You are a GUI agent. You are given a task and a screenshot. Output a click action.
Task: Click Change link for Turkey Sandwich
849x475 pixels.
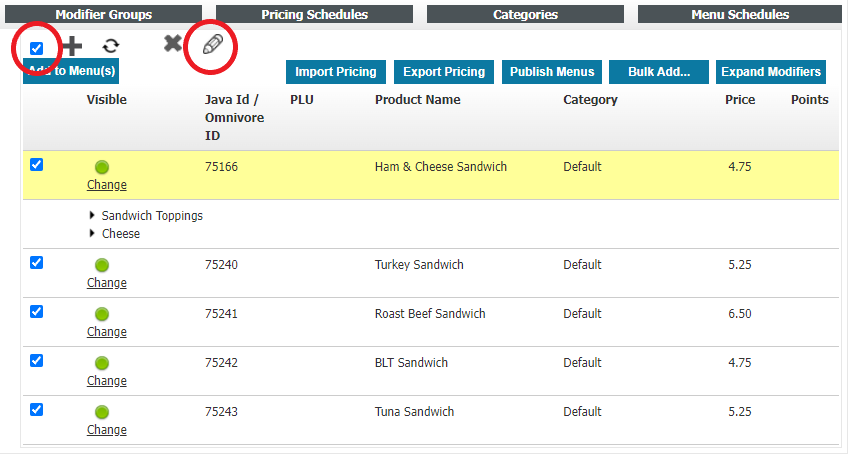tap(107, 283)
